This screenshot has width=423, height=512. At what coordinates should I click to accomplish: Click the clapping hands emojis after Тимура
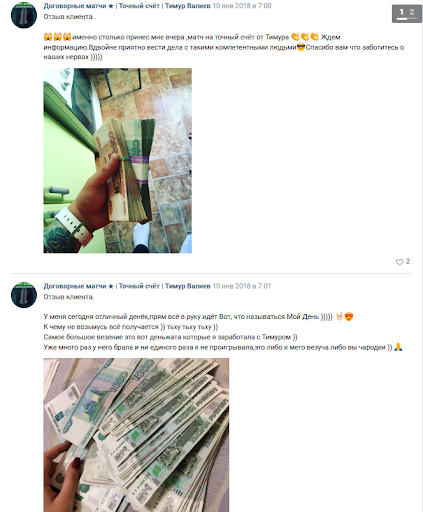(304, 37)
